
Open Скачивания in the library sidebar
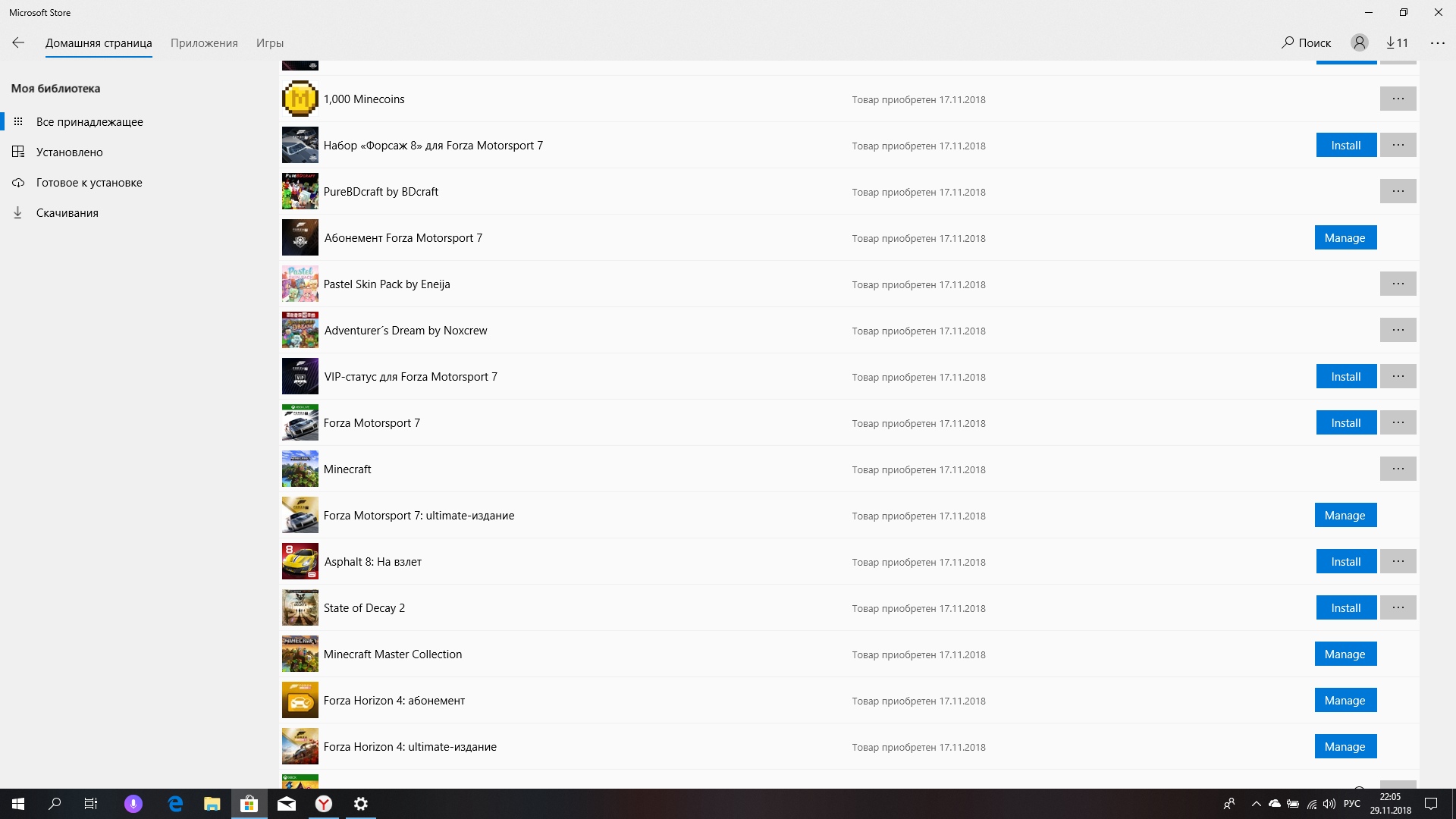tap(67, 213)
